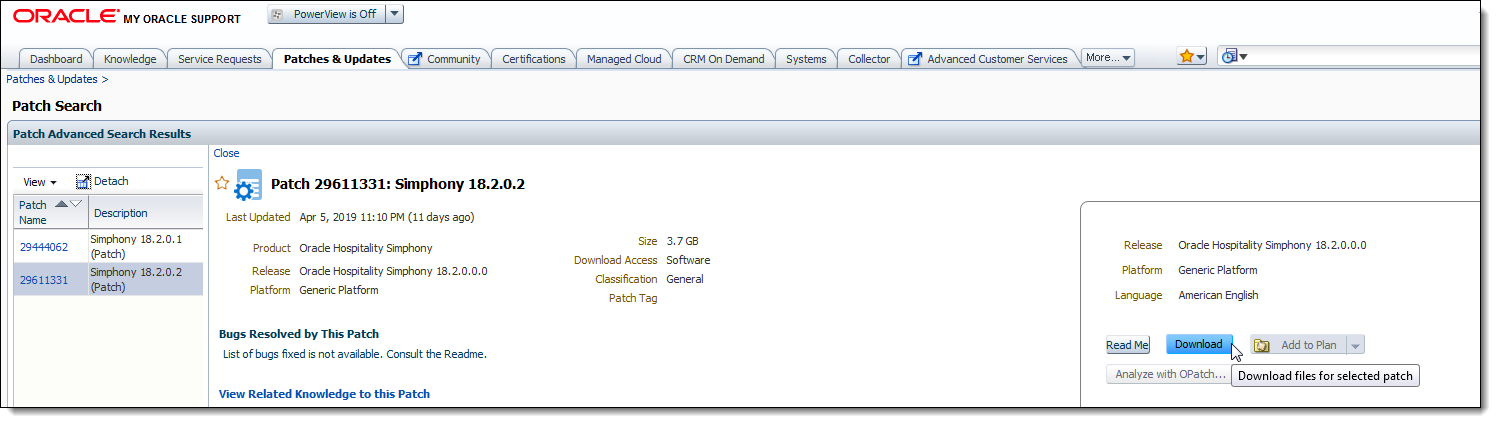This screenshot has width=1496, height=423.
Task: Select the Simphony 18.2.0.1 (Patch) row
Action: click(x=110, y=247)
